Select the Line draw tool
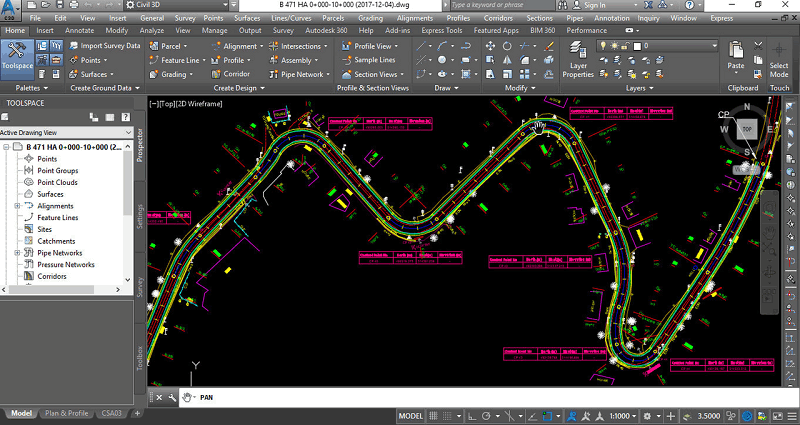Image resolution: width=800 pixels, height=425 pixels. [x=421, y=46]
